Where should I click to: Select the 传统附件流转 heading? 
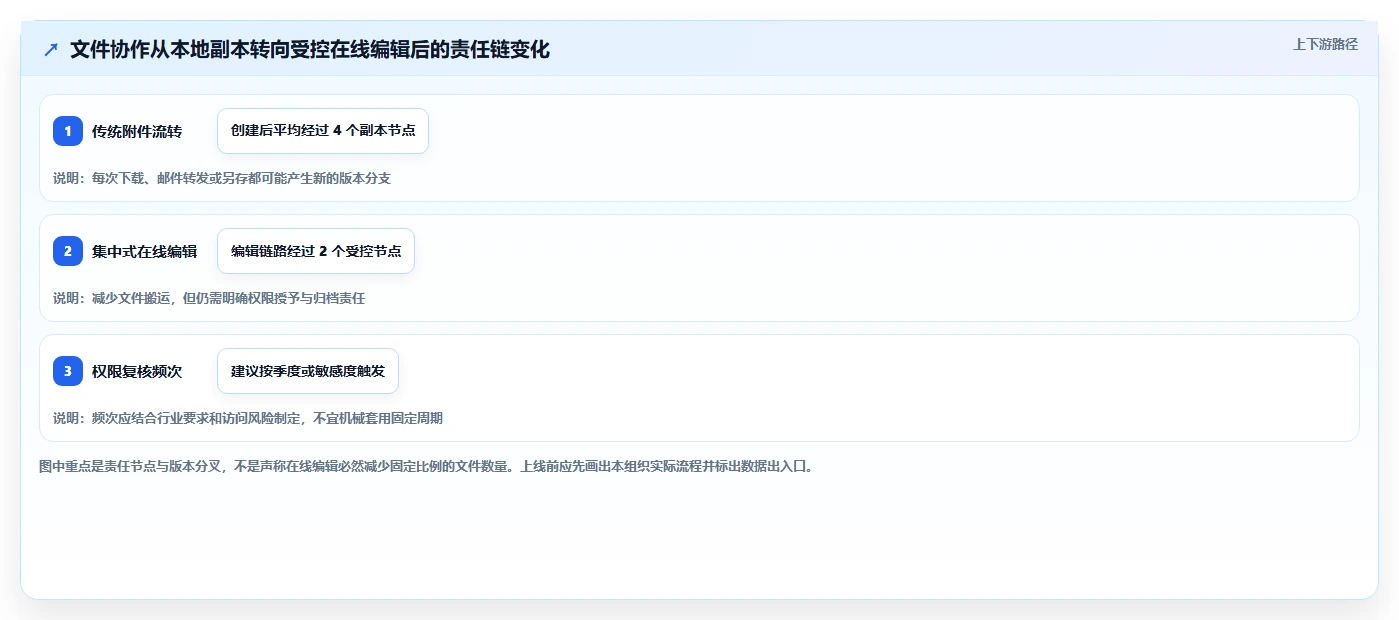tap(137, 131)
